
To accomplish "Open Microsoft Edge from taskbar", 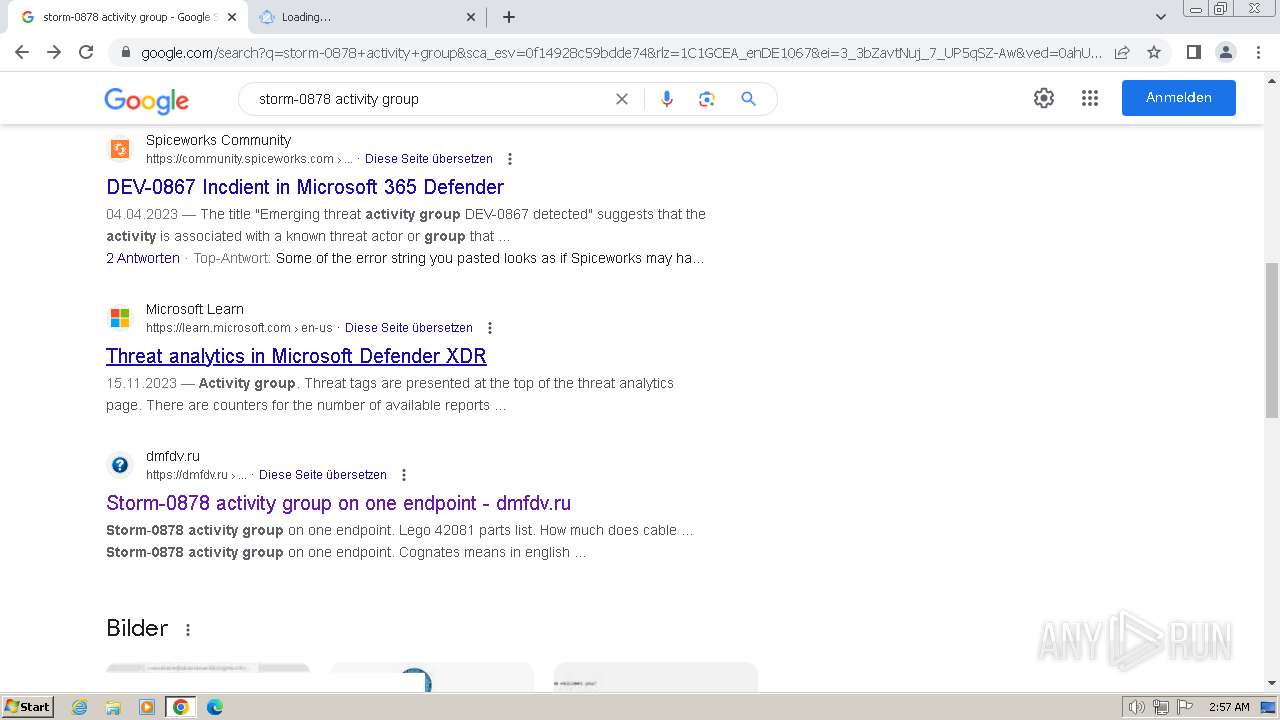I will click(215, 707).
